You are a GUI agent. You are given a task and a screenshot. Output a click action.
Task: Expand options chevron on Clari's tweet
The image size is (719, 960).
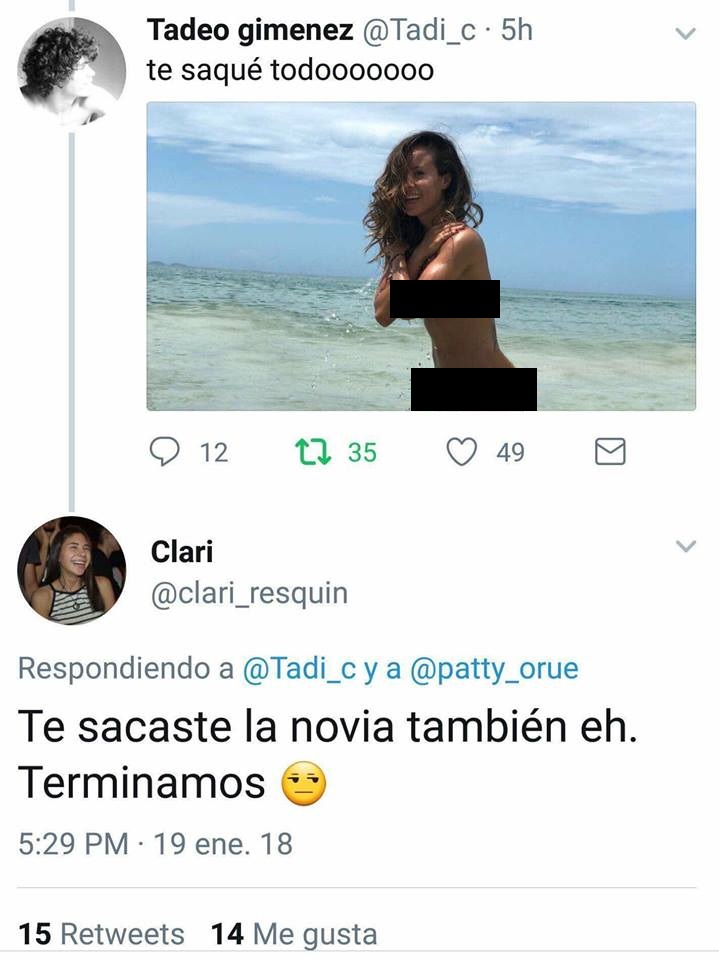point(685,546)
